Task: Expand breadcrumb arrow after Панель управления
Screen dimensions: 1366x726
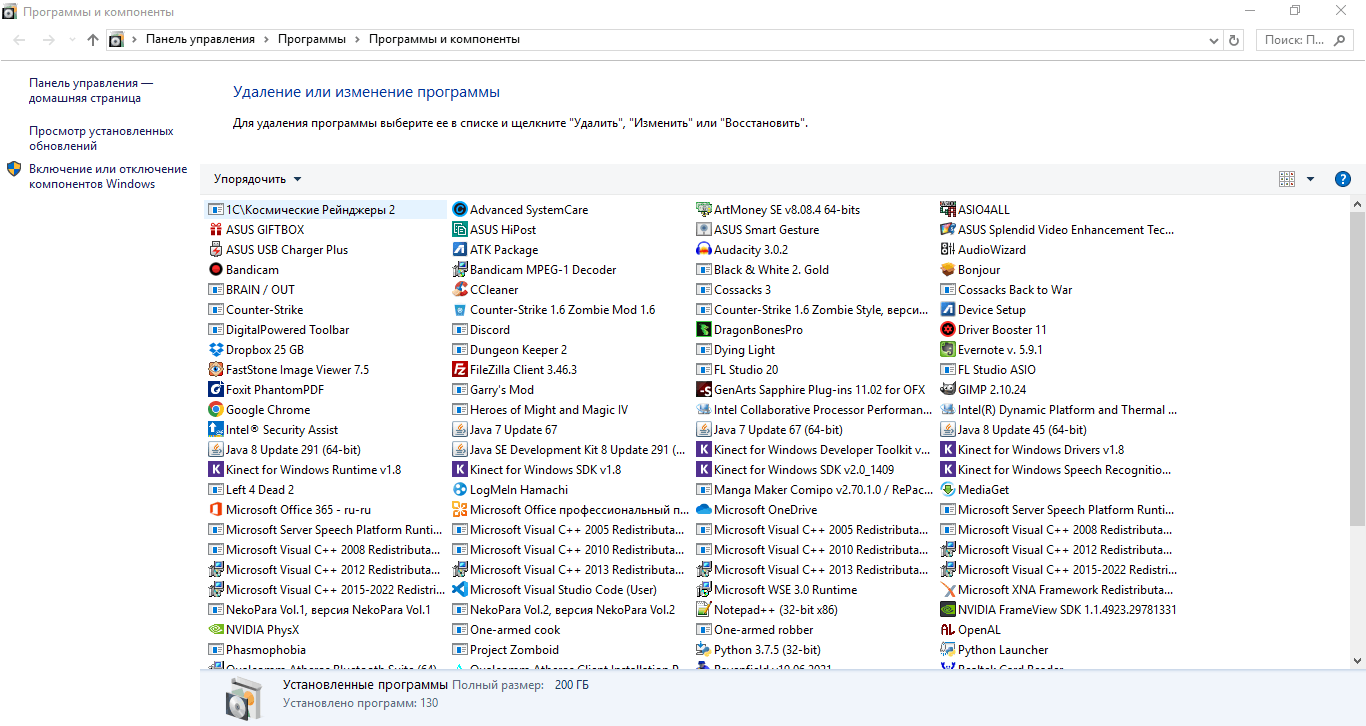Action: click(x=266, y=40)
